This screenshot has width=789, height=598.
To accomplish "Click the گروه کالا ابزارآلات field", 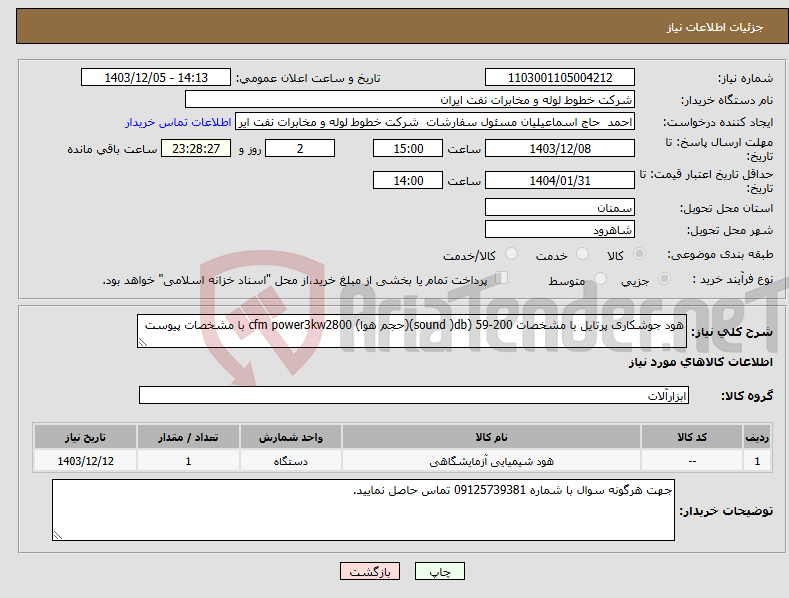I will 414,395.
